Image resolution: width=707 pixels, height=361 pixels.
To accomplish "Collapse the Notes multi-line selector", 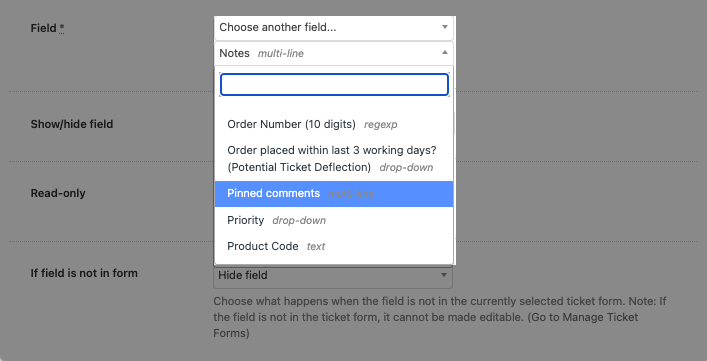I will 334,53.
